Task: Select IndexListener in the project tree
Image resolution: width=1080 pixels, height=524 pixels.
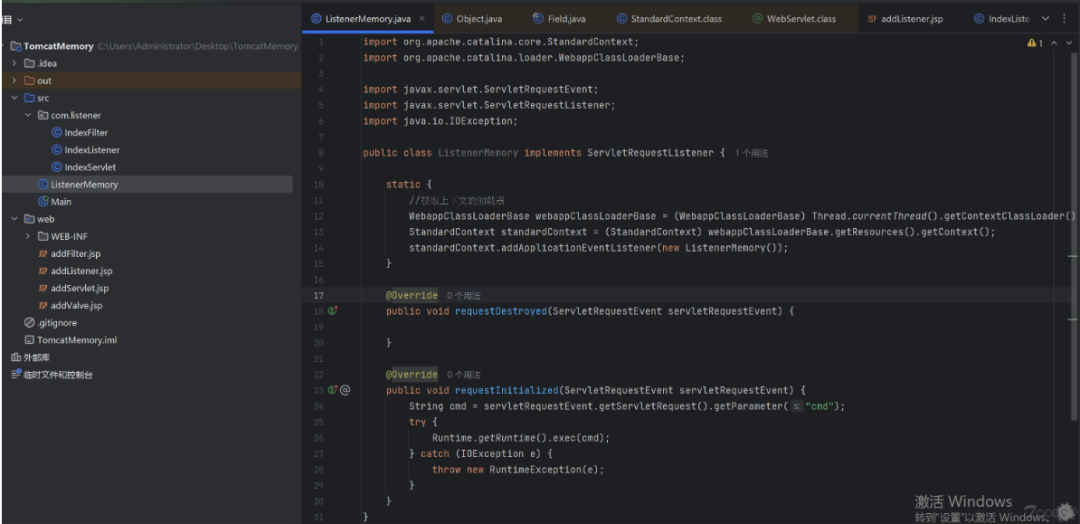Action: tap(92, 149)
